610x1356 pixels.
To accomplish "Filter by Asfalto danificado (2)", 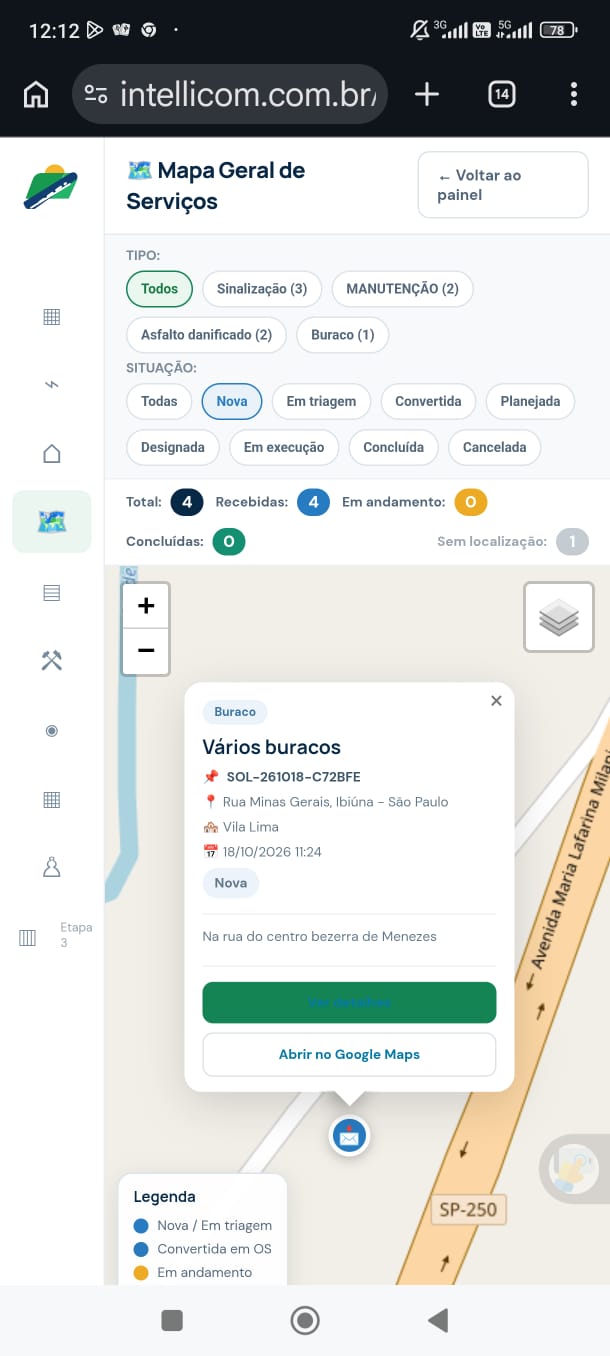I will (206, 335).
